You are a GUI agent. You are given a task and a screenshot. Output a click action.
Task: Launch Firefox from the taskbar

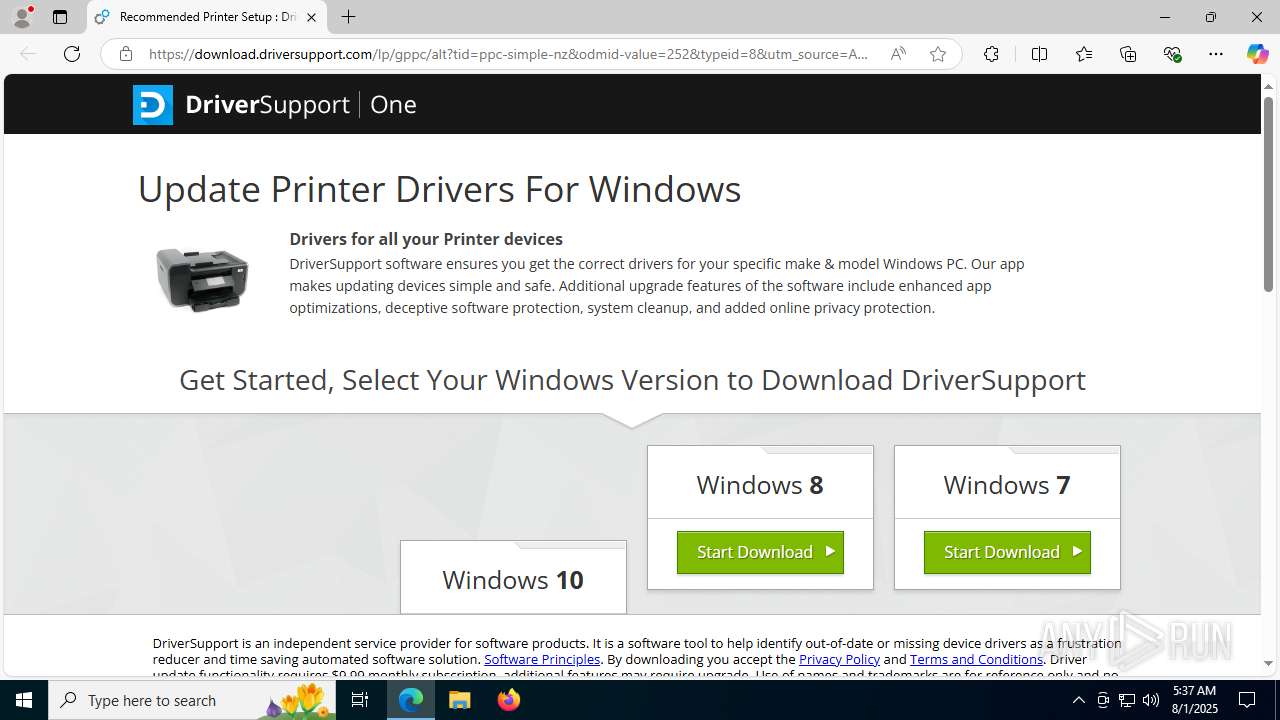tap(509, 700)
